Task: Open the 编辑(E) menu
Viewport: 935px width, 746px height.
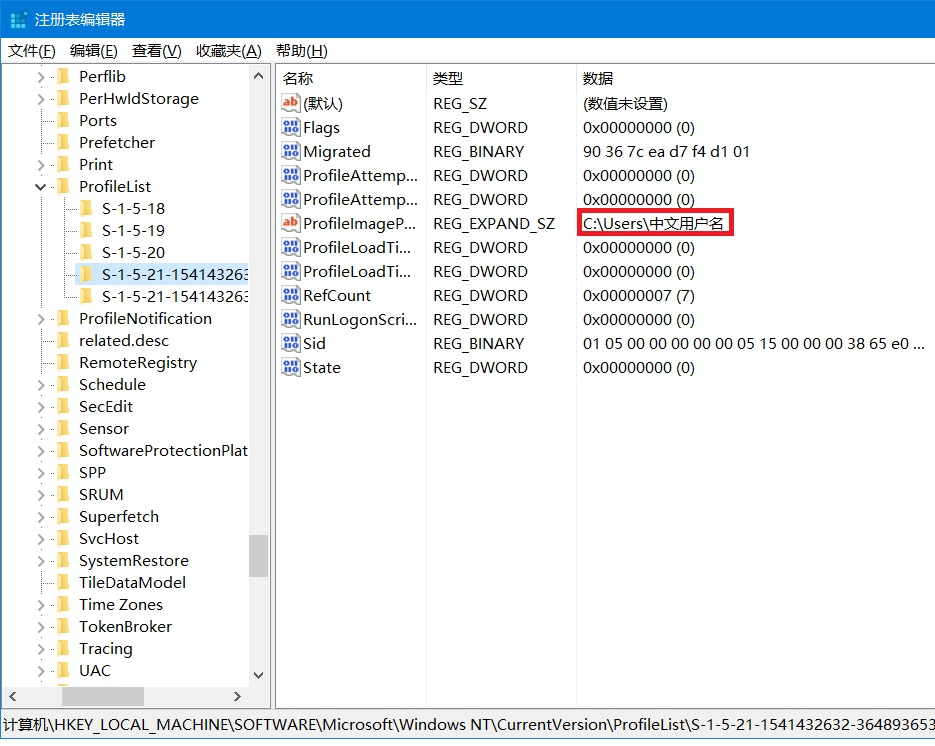Action: (x=94, y=51)
